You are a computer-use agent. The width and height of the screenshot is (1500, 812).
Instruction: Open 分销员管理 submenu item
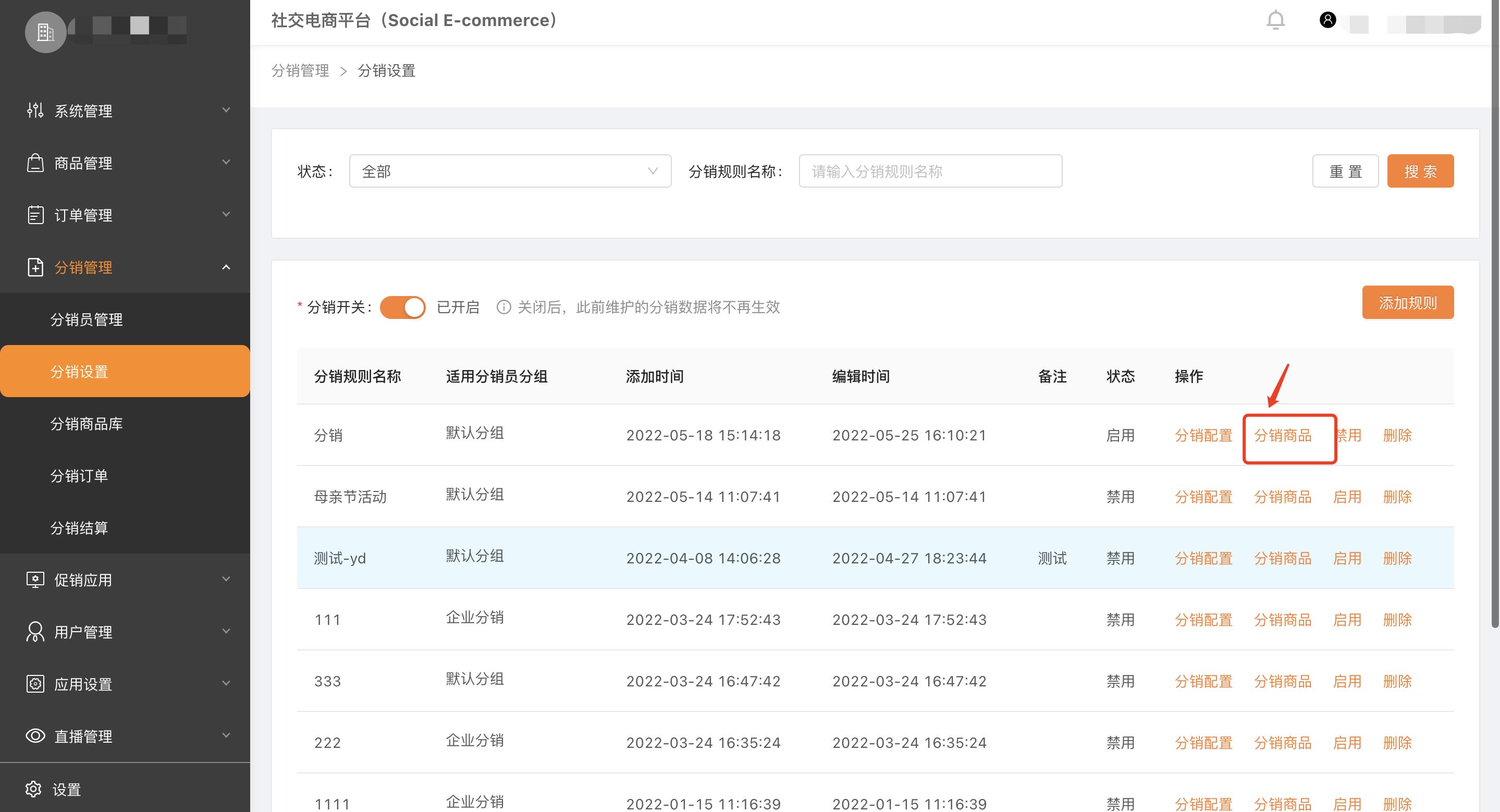(125, 319)
